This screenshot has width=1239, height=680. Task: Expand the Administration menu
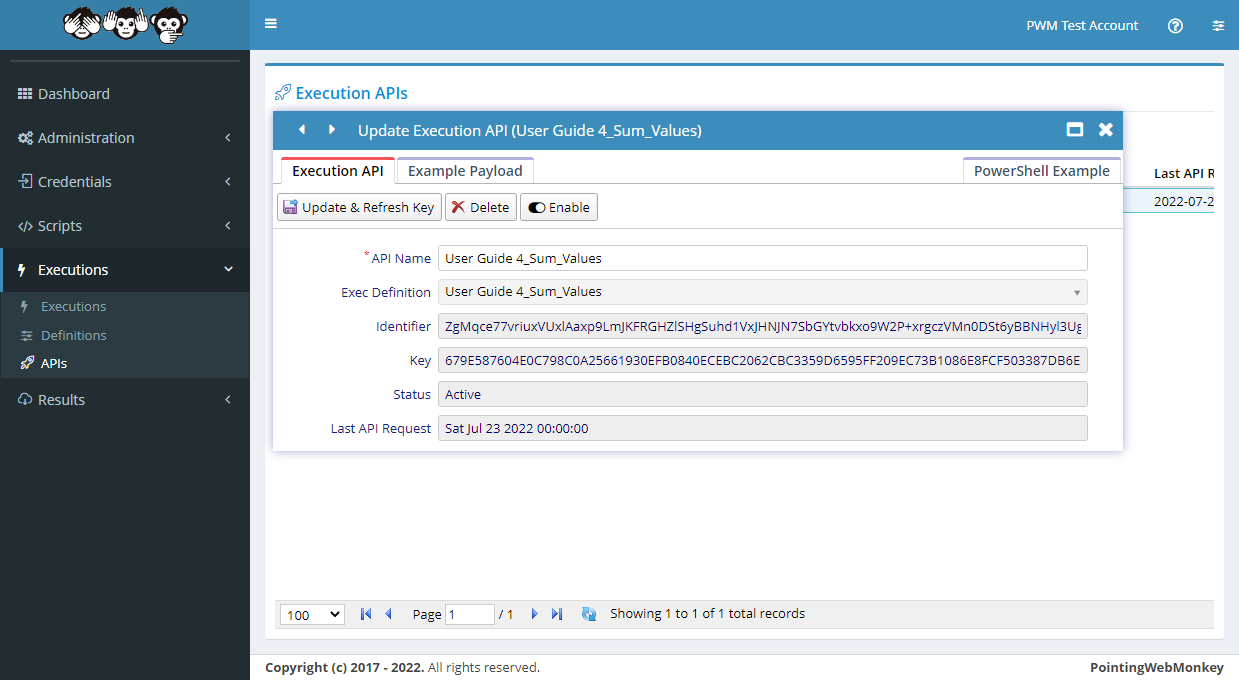[x=125, y=138]
